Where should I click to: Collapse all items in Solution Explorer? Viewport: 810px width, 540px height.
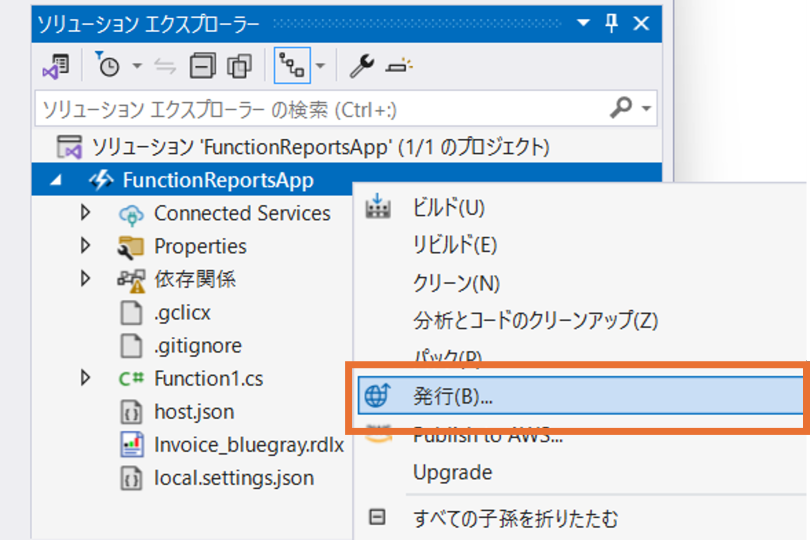pyautogui.click(x=202, y=66)
